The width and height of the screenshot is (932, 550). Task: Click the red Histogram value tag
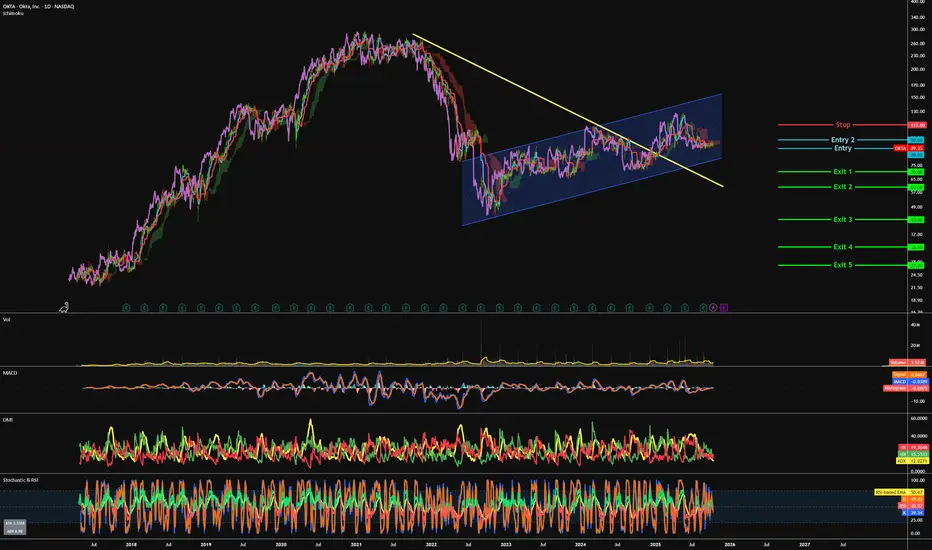[x=905, y=388]
